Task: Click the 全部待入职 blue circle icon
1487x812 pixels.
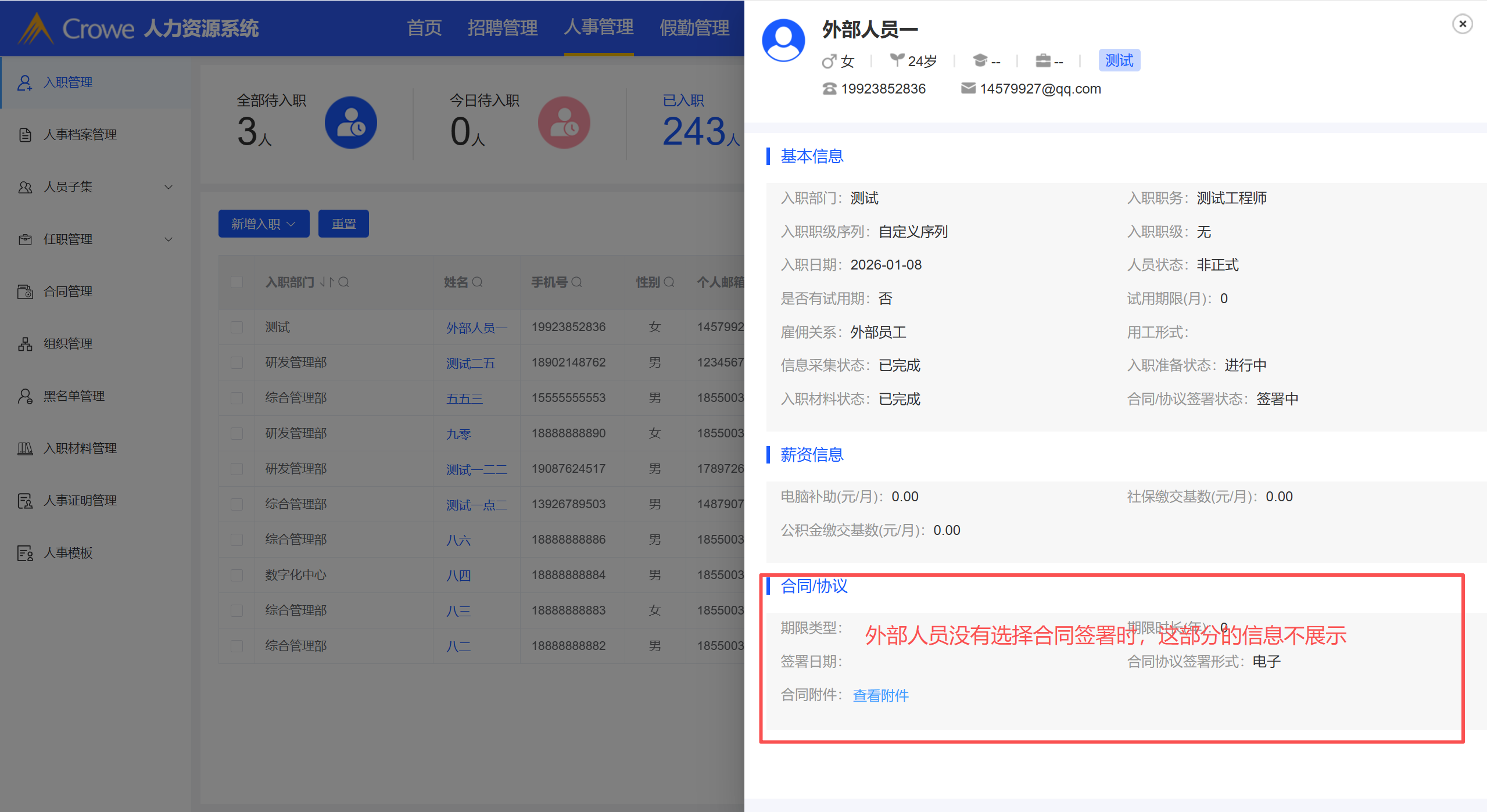Action: tap(350, 123)
